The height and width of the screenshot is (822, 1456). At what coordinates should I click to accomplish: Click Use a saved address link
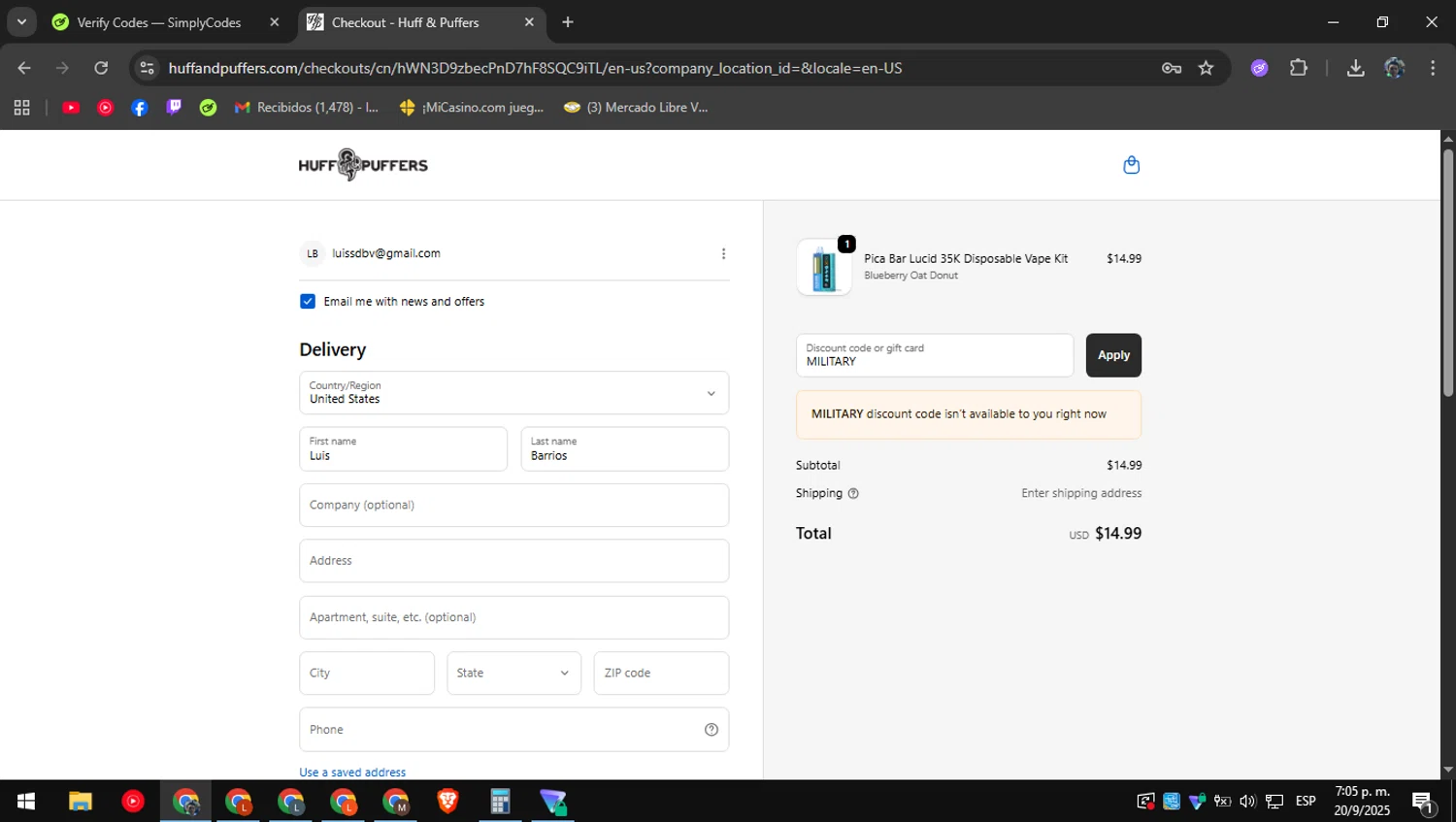pyautogui.click(x=352, y=773)
